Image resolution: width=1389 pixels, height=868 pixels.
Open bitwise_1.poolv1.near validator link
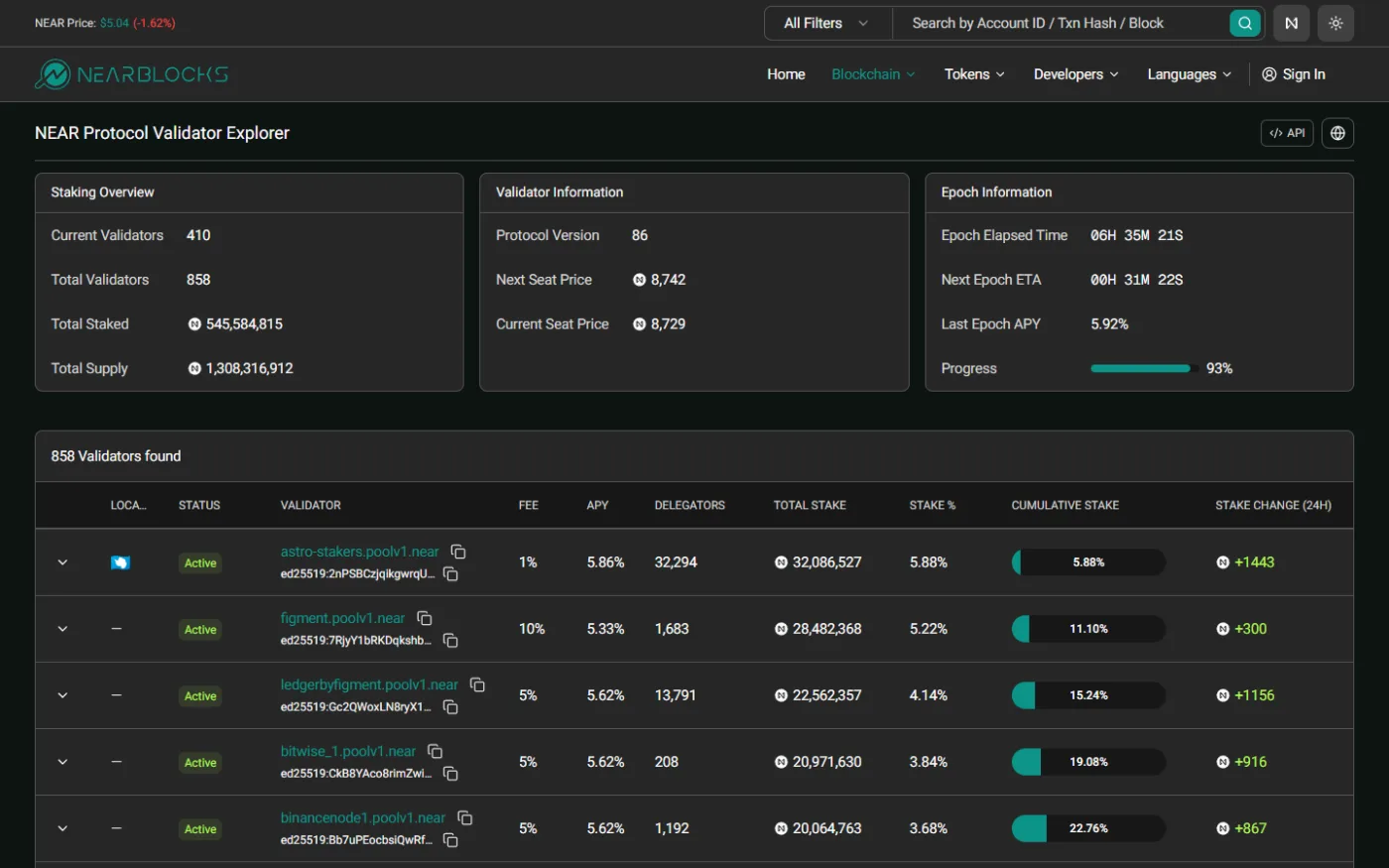(x=348, y=751)
